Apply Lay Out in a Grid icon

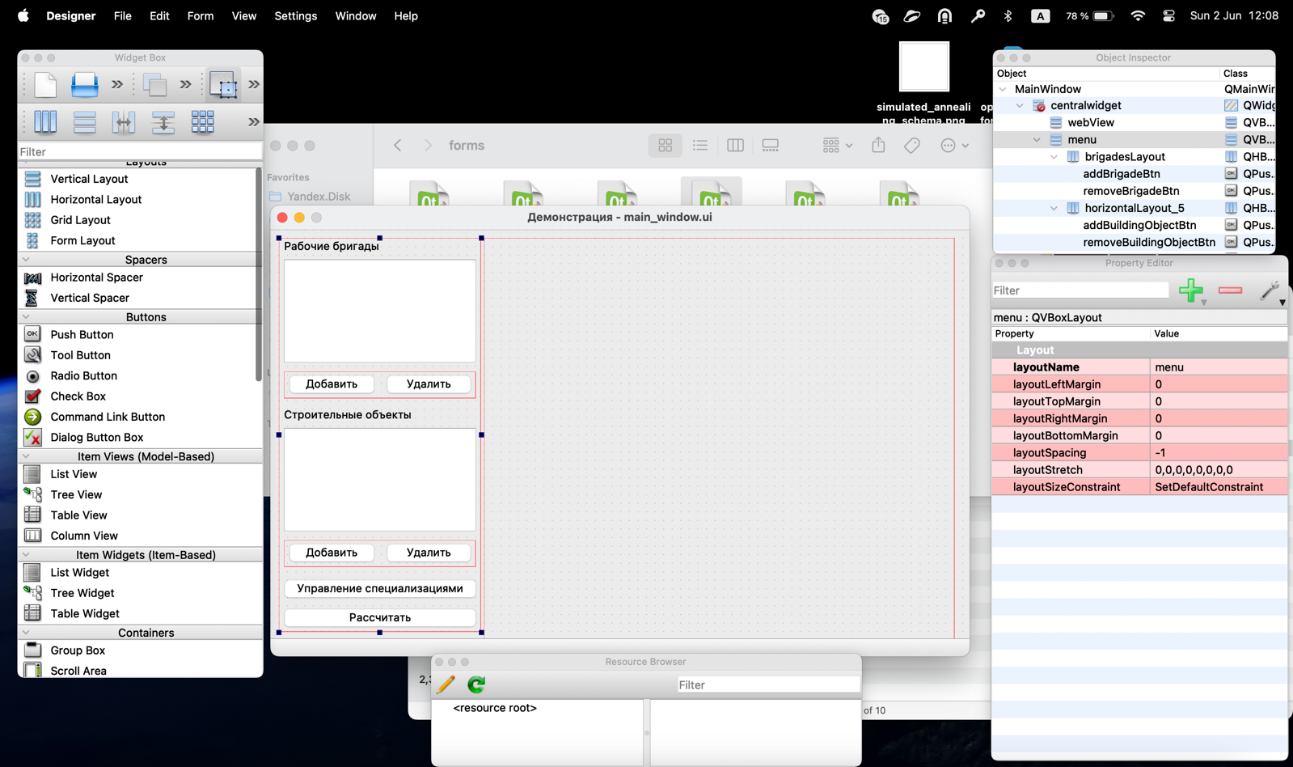click(202, 122)
